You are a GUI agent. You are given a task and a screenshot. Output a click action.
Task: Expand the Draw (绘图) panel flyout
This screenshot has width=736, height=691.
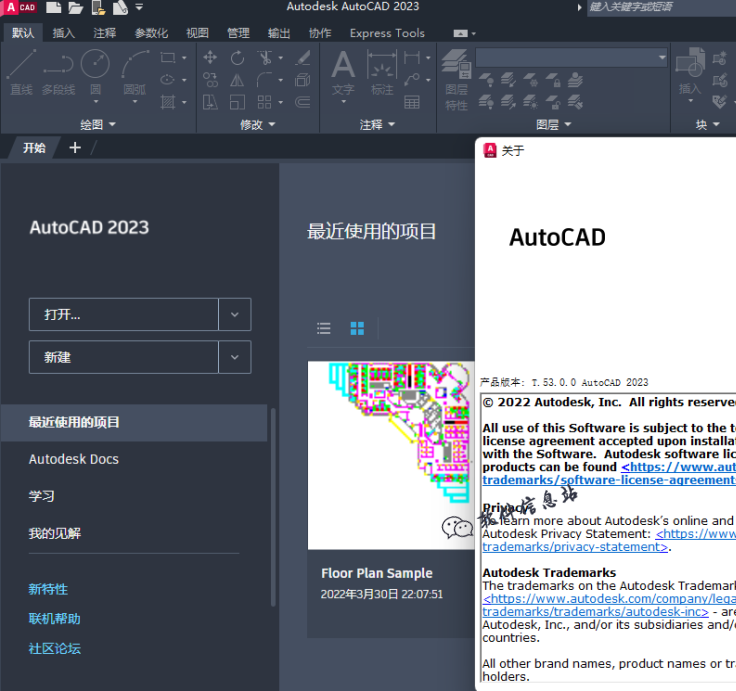[x=98, y=125]
